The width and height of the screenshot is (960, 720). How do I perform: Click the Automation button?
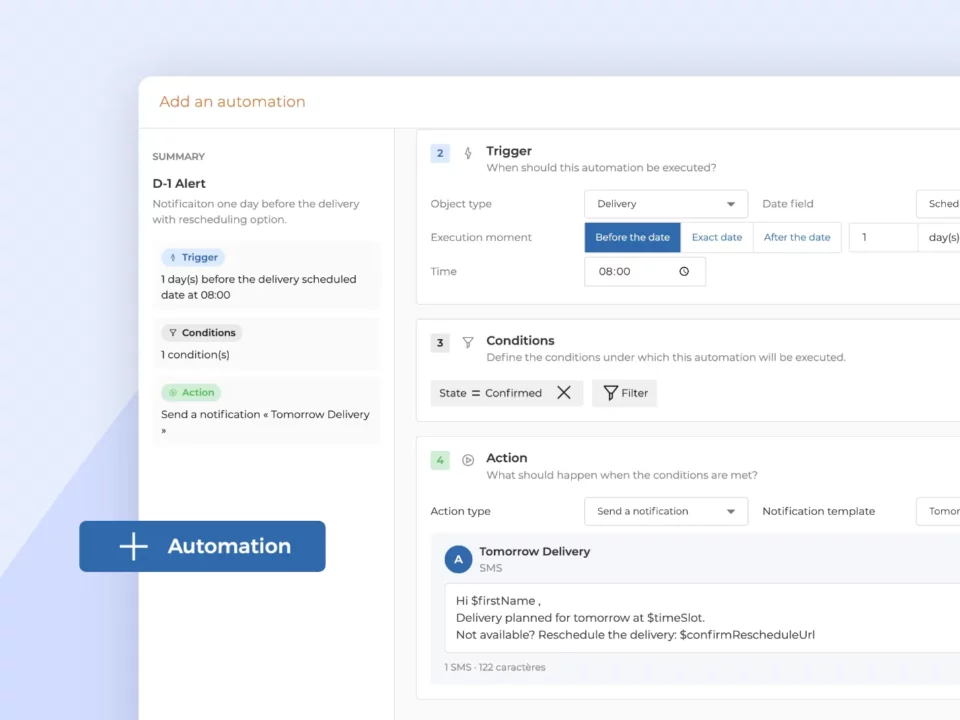202,546
